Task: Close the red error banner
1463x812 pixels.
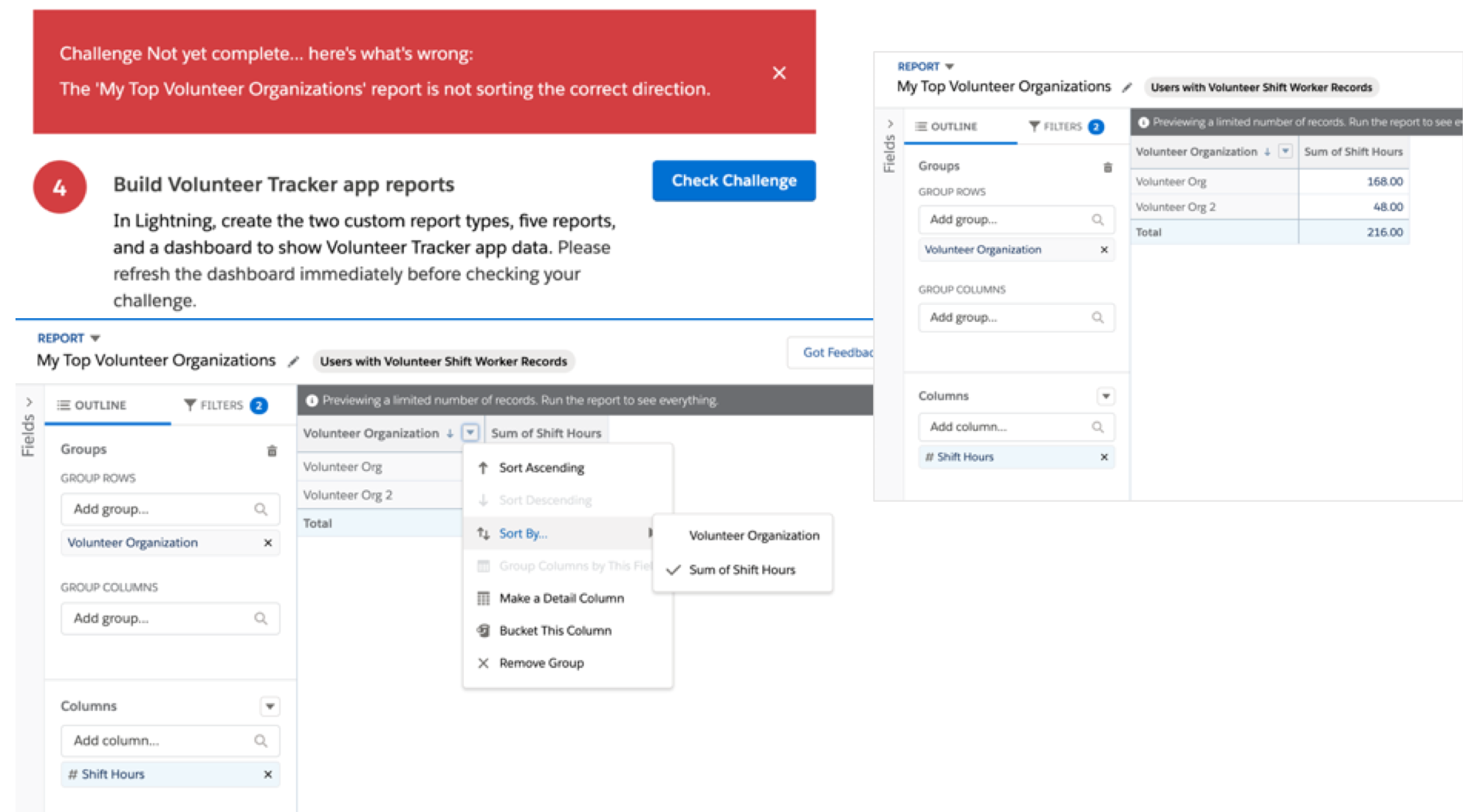Action: click(x=778, y=72)
